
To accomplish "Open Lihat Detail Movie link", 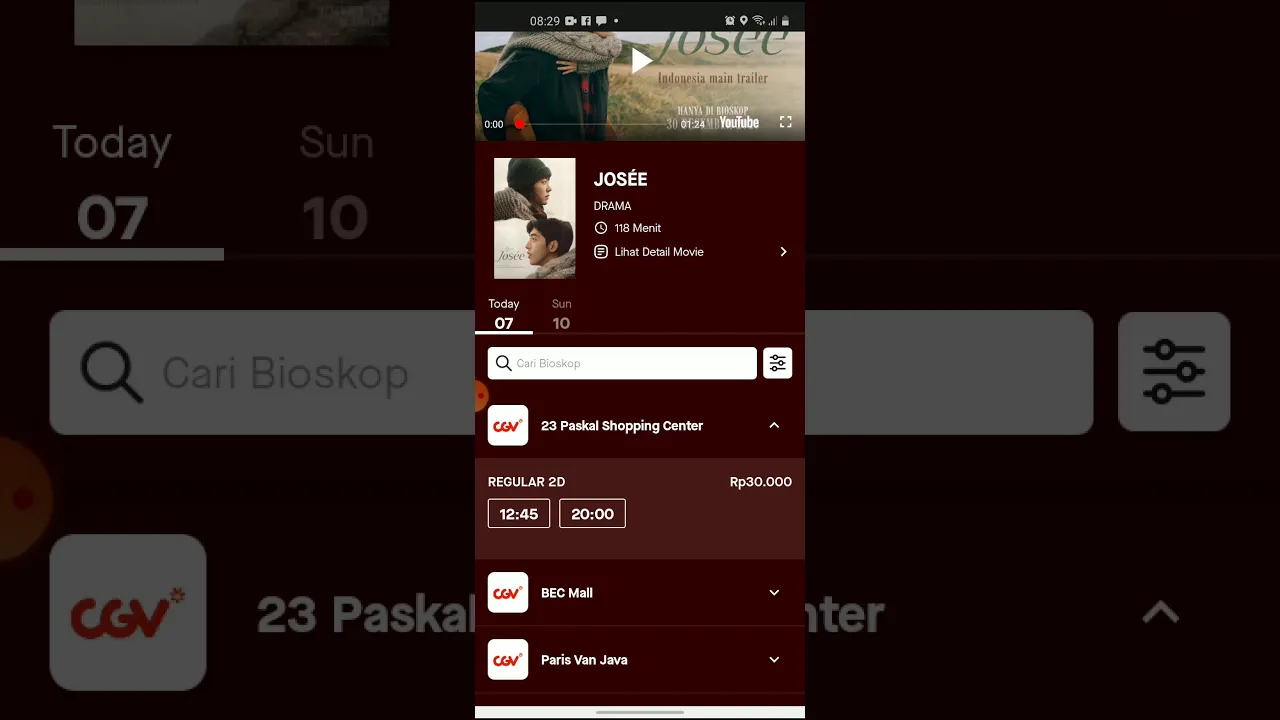I will [x=659, y=252].
